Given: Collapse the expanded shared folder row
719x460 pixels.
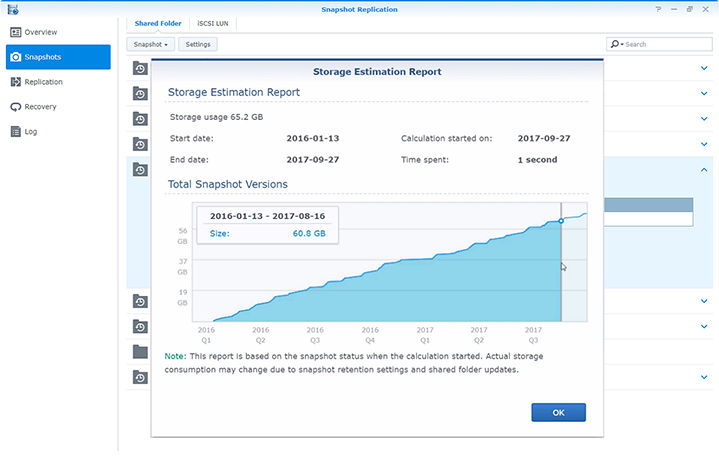Looking at the screenshot, I should [x=704, y=170].
